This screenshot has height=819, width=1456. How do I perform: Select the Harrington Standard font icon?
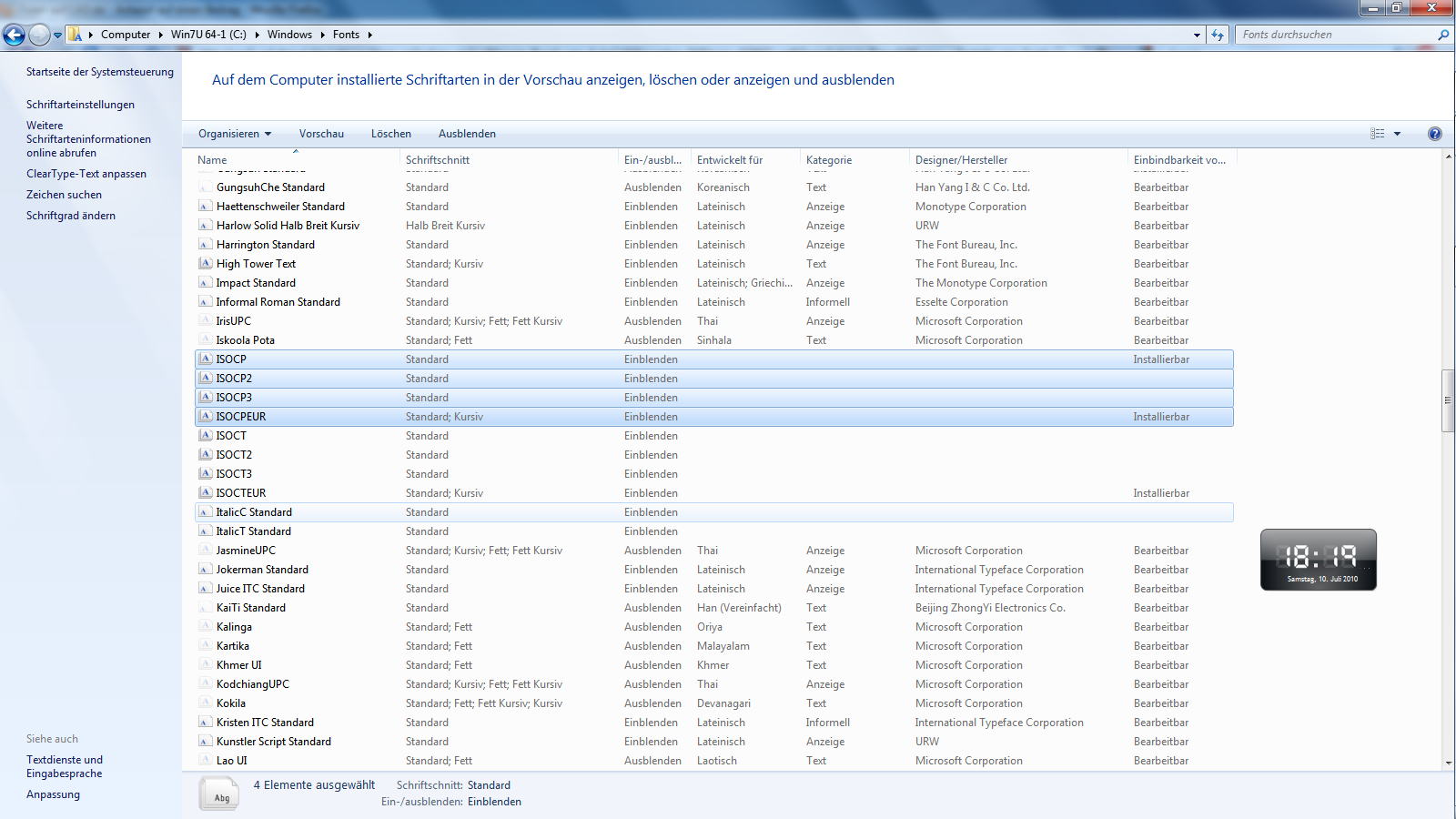click(206, 244)
